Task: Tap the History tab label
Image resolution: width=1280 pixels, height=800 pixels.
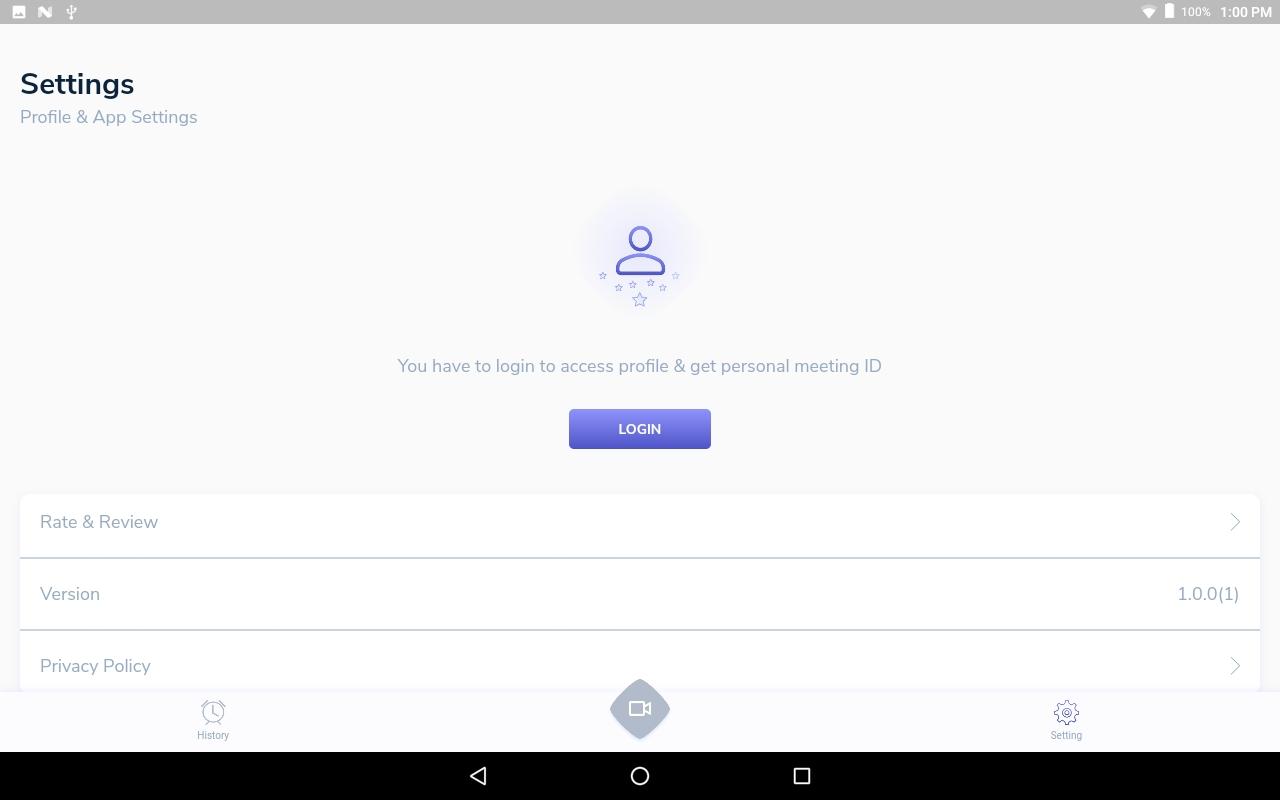Action: 213,735
